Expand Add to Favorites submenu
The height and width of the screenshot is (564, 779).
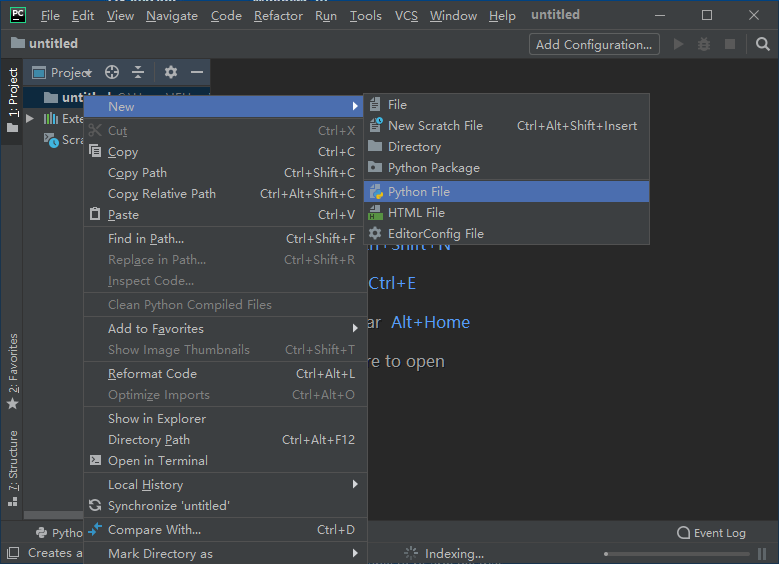point(355,328)
